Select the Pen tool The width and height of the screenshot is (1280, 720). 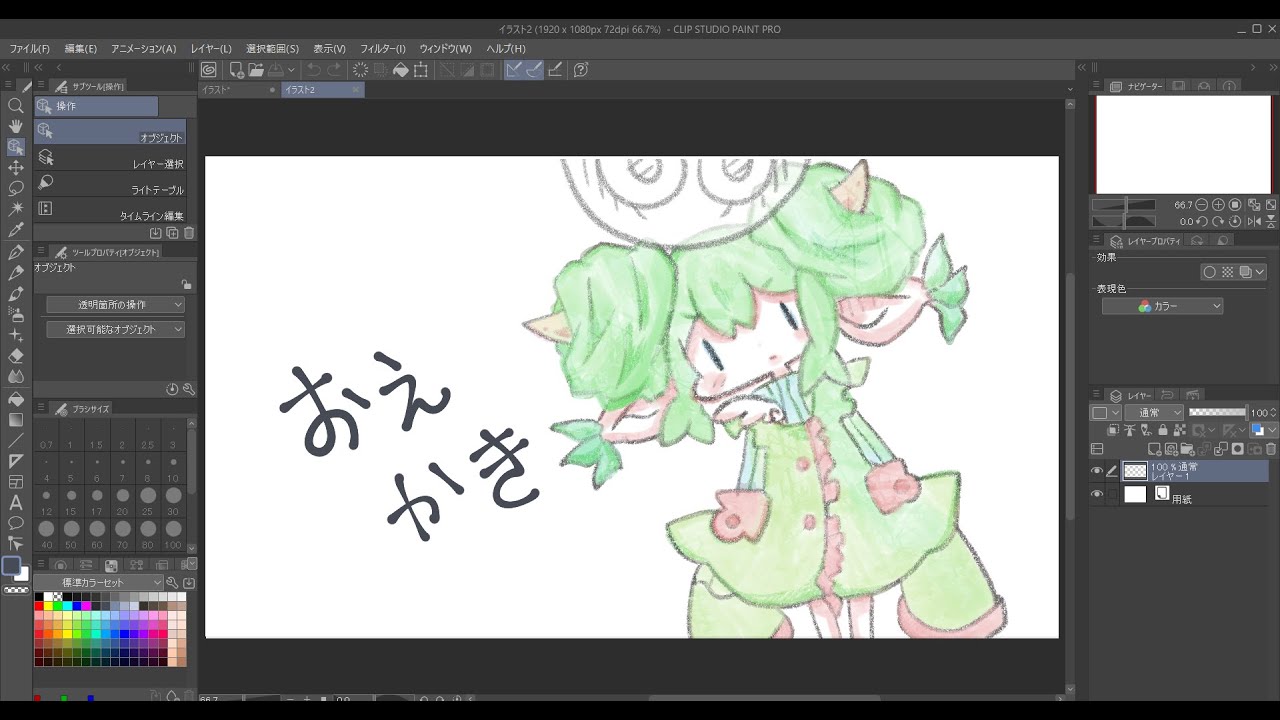coord(16,252)
